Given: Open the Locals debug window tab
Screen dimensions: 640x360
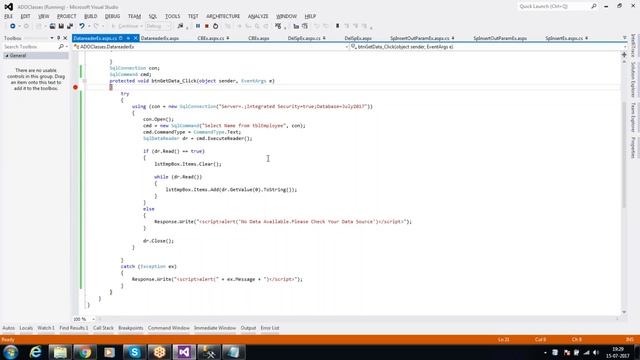Looking at the screenshot, I should 26,328.
